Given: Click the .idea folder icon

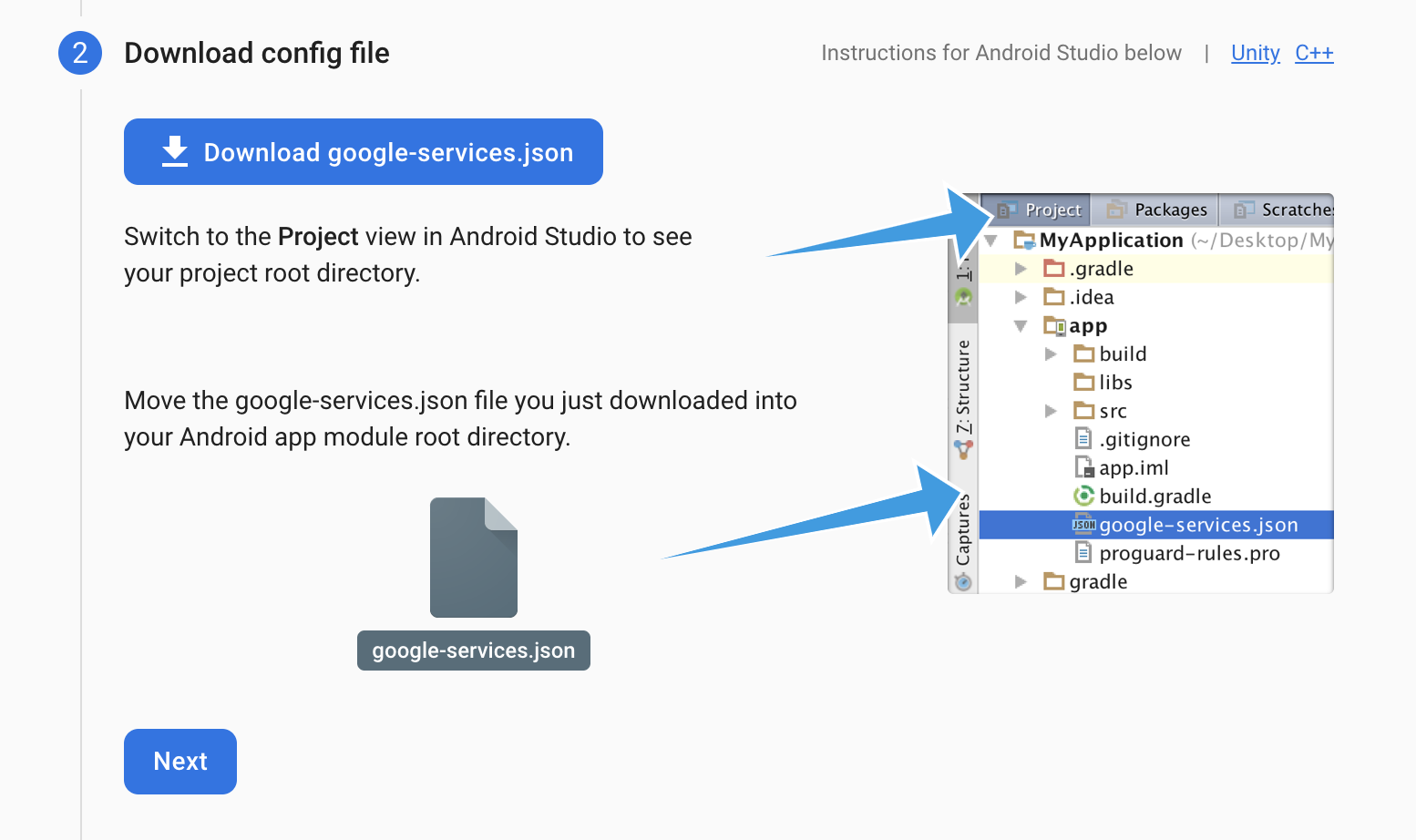Looking at the screenshot, I should (x=1054, y=296).
